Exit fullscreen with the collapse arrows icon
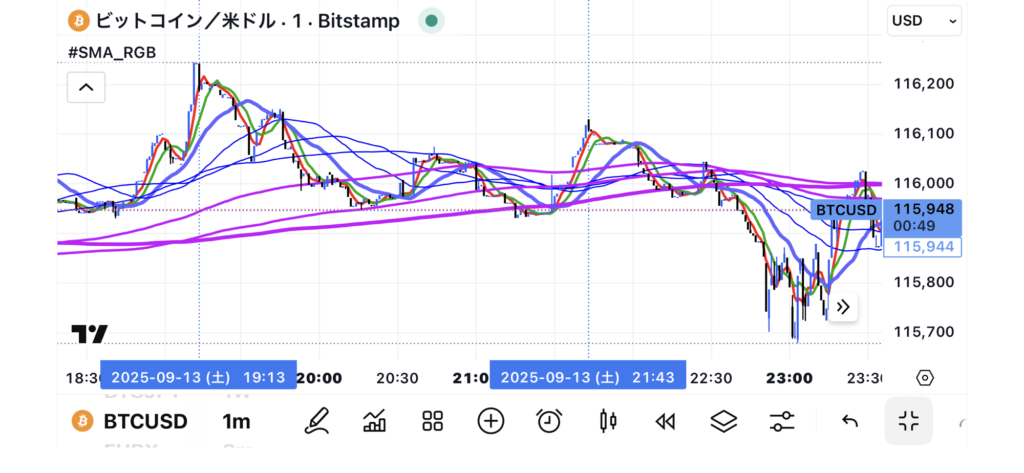The width and height of the screenshot is (1024, 473). click(x=908, y=421)
